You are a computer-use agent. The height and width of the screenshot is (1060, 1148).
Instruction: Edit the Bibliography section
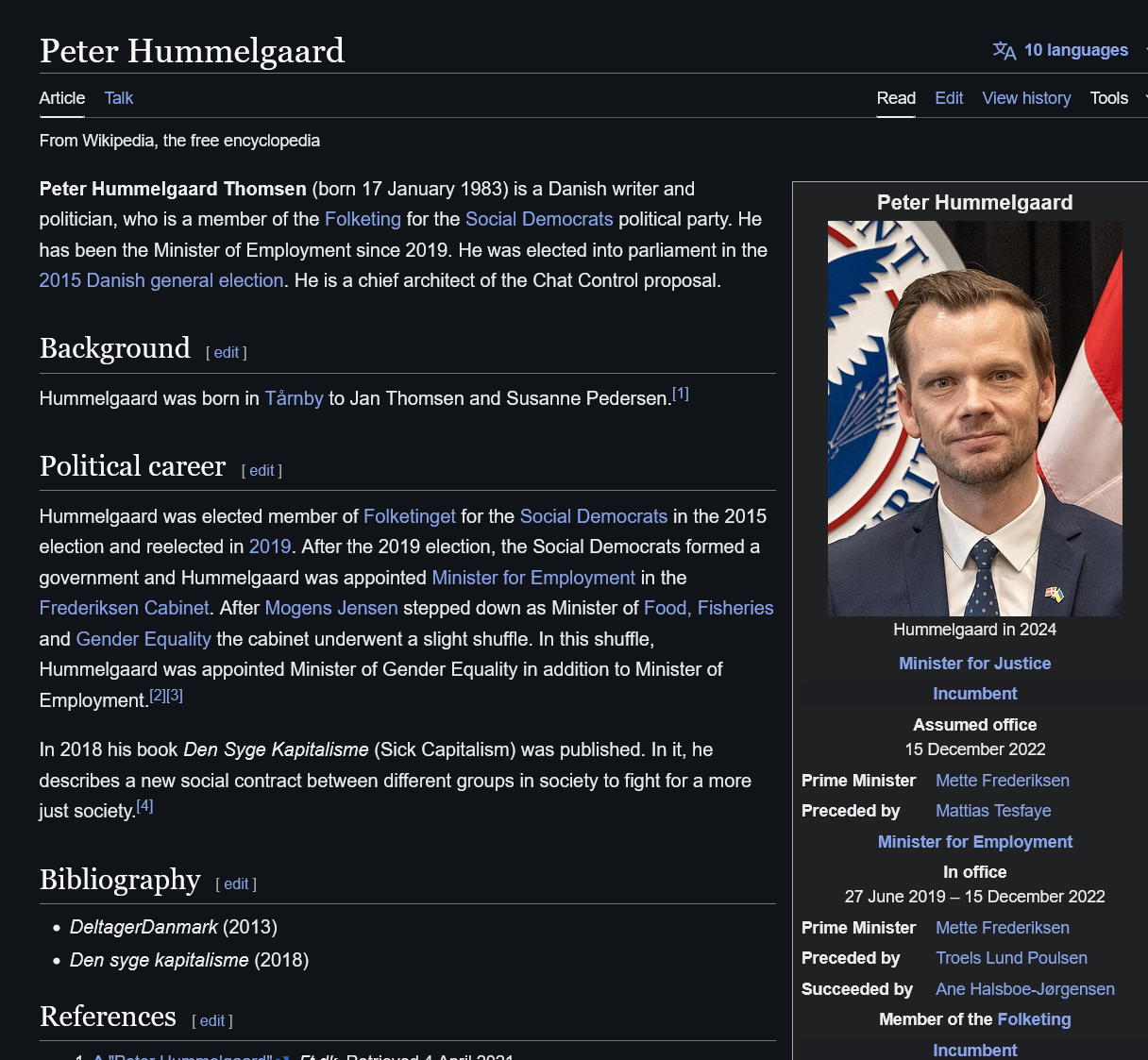pyautogui.click(x=236, y=883)
